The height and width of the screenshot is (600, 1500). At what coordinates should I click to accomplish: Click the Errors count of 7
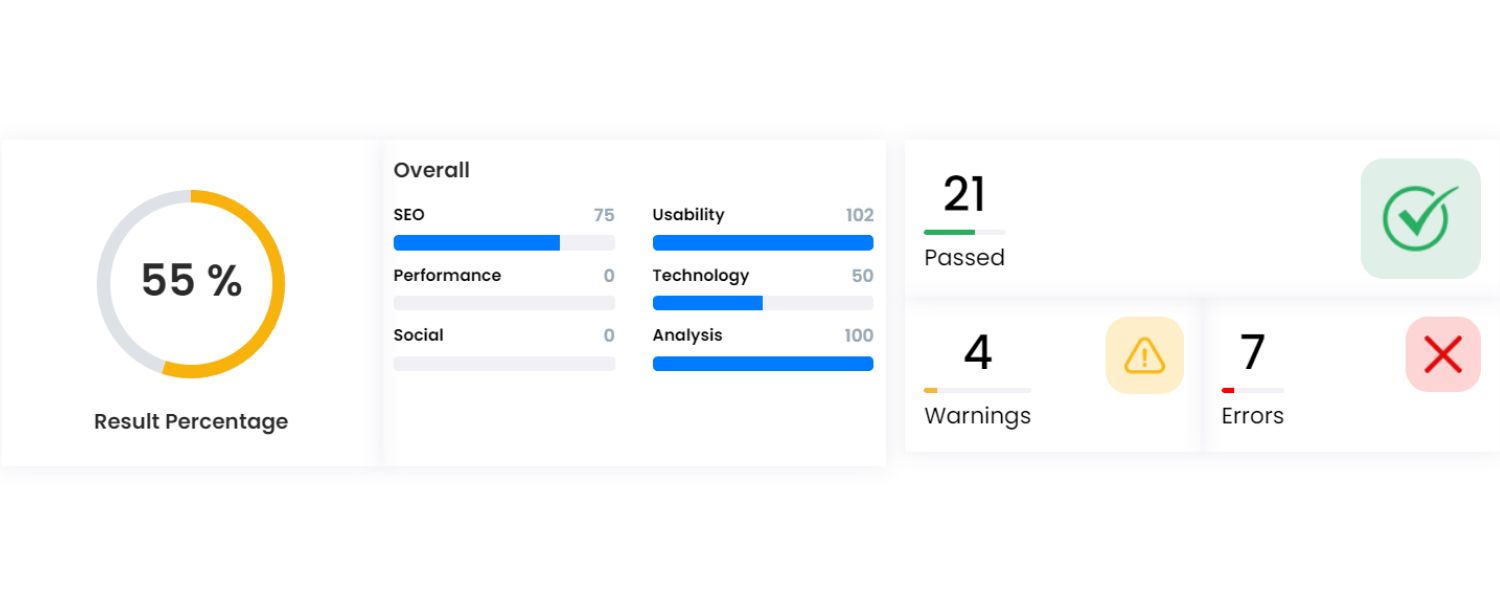[1251, 353]
